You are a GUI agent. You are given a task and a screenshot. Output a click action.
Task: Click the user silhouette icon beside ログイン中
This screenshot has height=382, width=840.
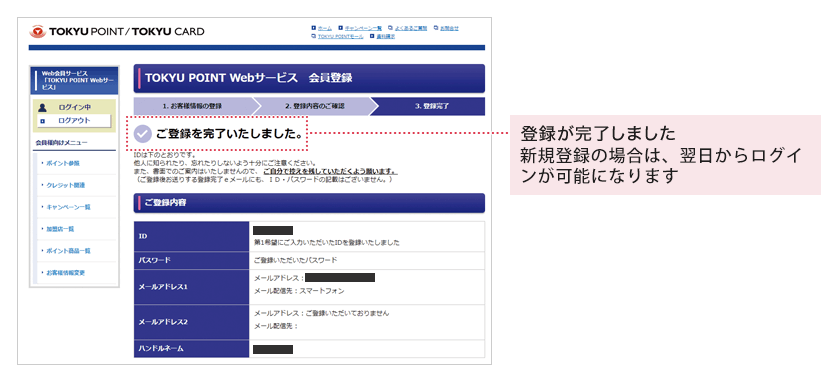(x=43, y=108)
